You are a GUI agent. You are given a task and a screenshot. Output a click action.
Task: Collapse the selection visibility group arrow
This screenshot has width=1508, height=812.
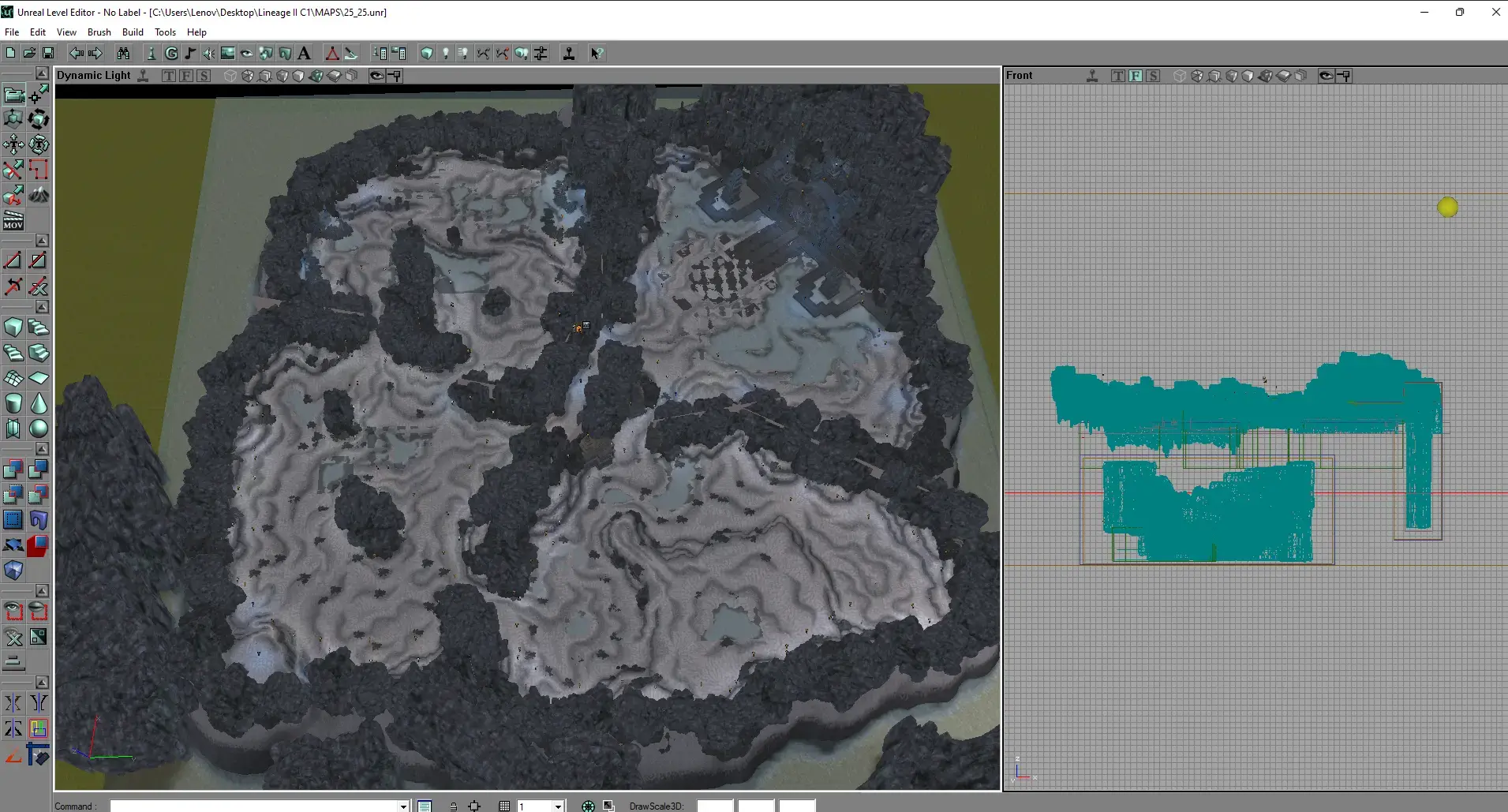(42, 591)
